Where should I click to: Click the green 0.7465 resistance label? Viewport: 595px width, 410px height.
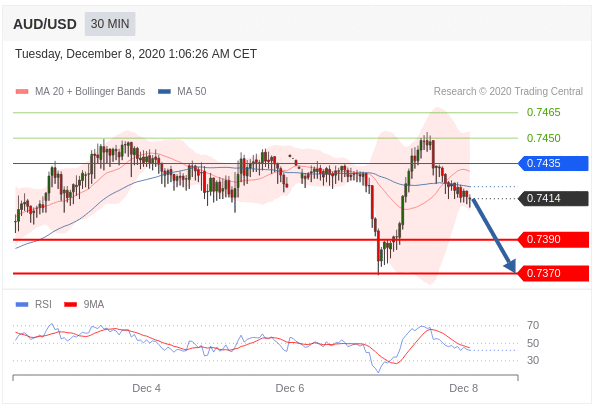543,112
